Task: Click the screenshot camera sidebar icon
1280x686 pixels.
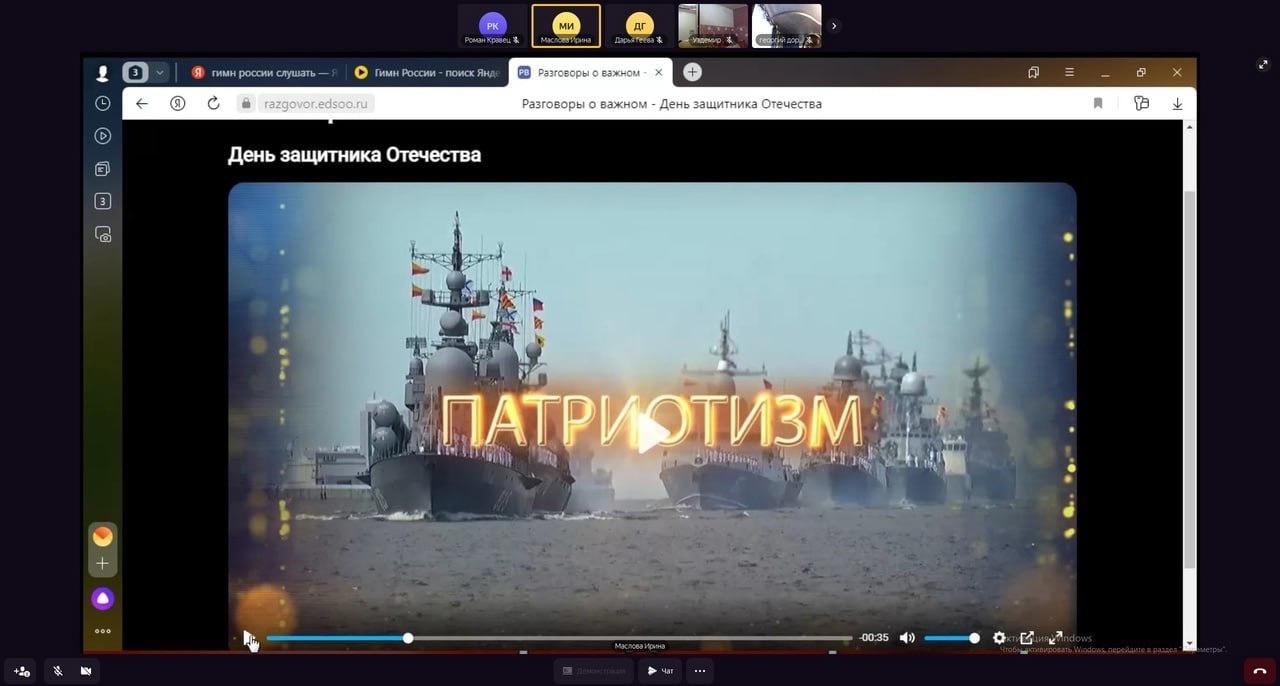Action: pos(102,234)
